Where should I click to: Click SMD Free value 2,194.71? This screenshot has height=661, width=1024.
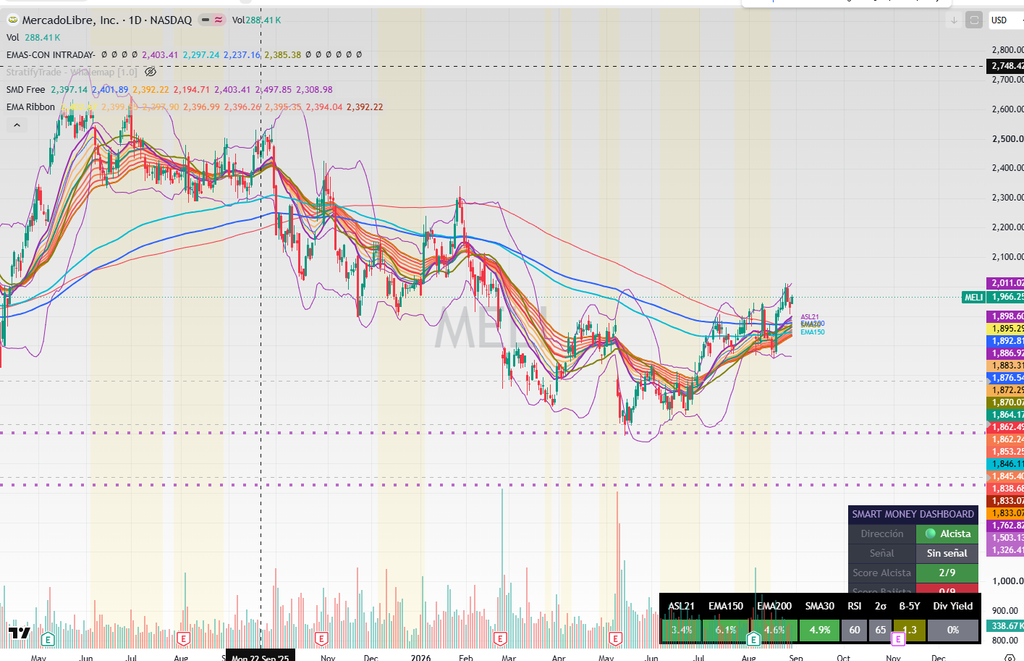point(191,89)
